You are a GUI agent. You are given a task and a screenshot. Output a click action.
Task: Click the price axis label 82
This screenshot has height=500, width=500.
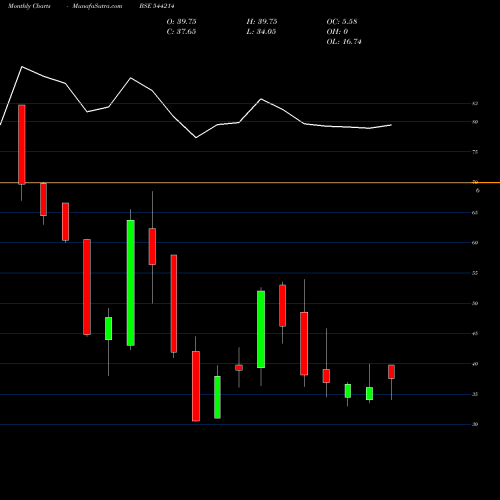click(475, 104)
